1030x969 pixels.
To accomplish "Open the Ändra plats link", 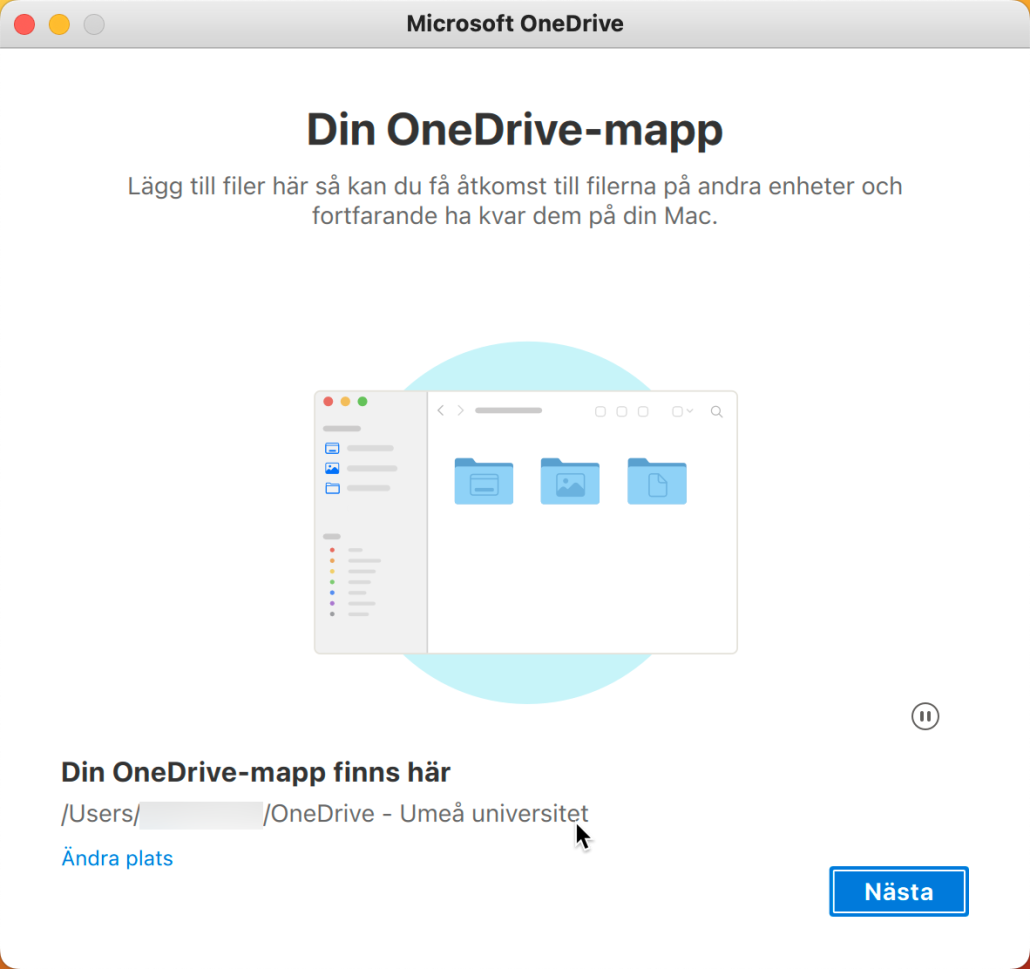I will coord(117,858).
